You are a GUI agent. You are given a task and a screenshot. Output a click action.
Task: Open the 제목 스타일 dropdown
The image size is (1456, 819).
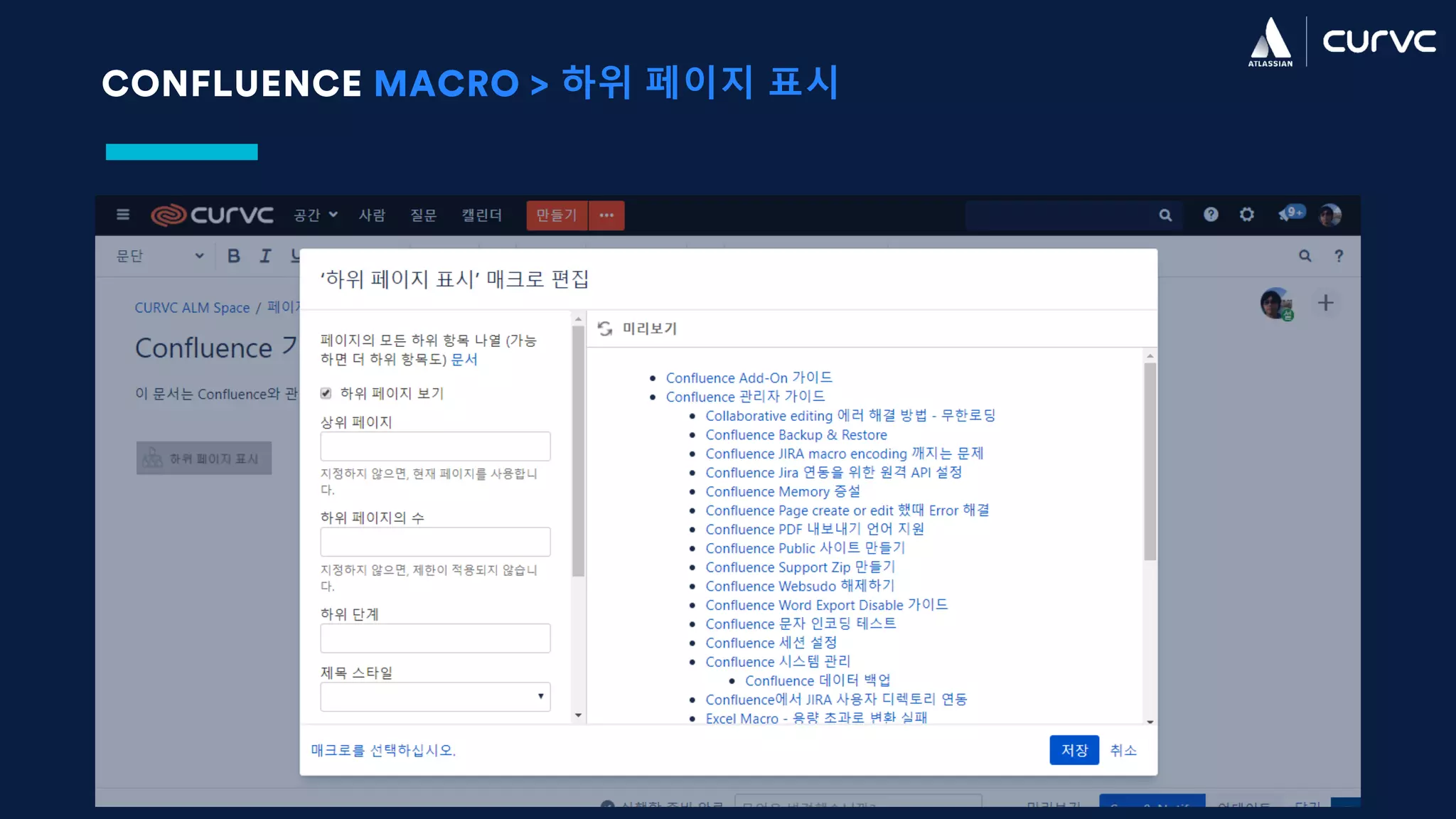[435, 697]
